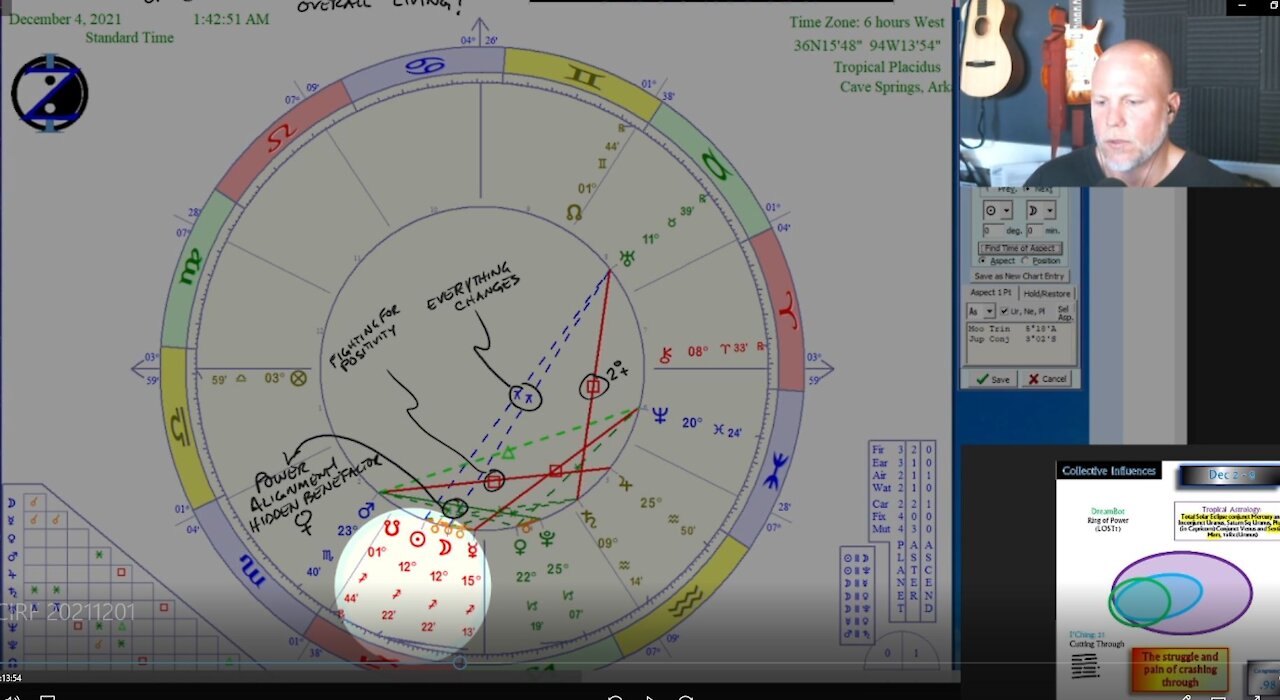This screenshot has width=1280, height=700.
Task: Click the Leo sign on chart wheel
Action: [283, 137]
